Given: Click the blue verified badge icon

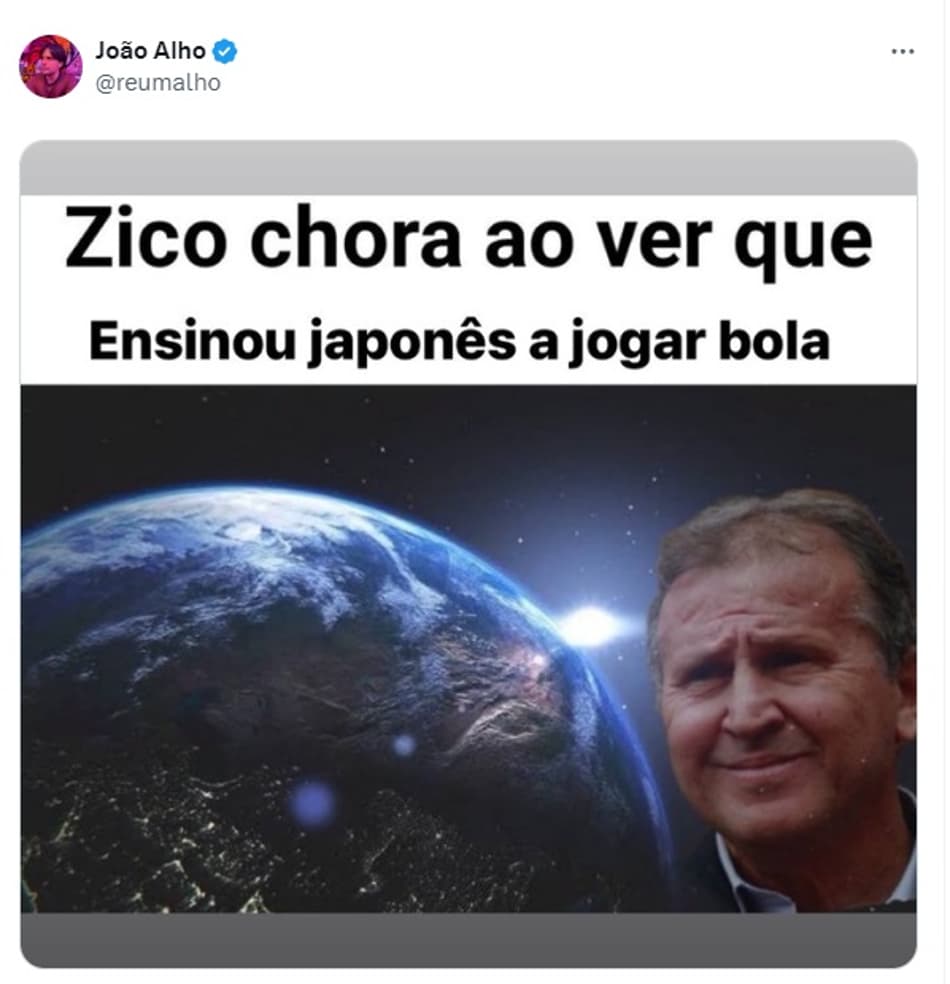Looking at the screenshot, I should [225, 51].
